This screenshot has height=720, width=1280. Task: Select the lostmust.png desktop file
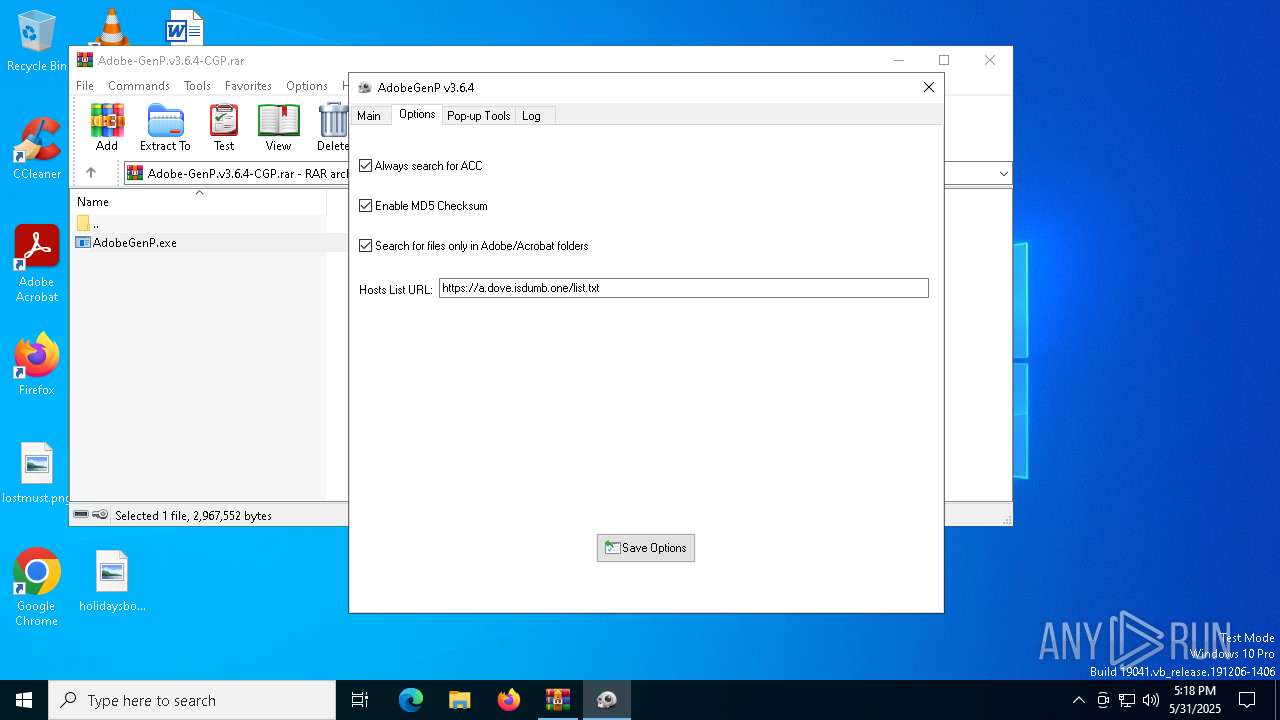37,473
